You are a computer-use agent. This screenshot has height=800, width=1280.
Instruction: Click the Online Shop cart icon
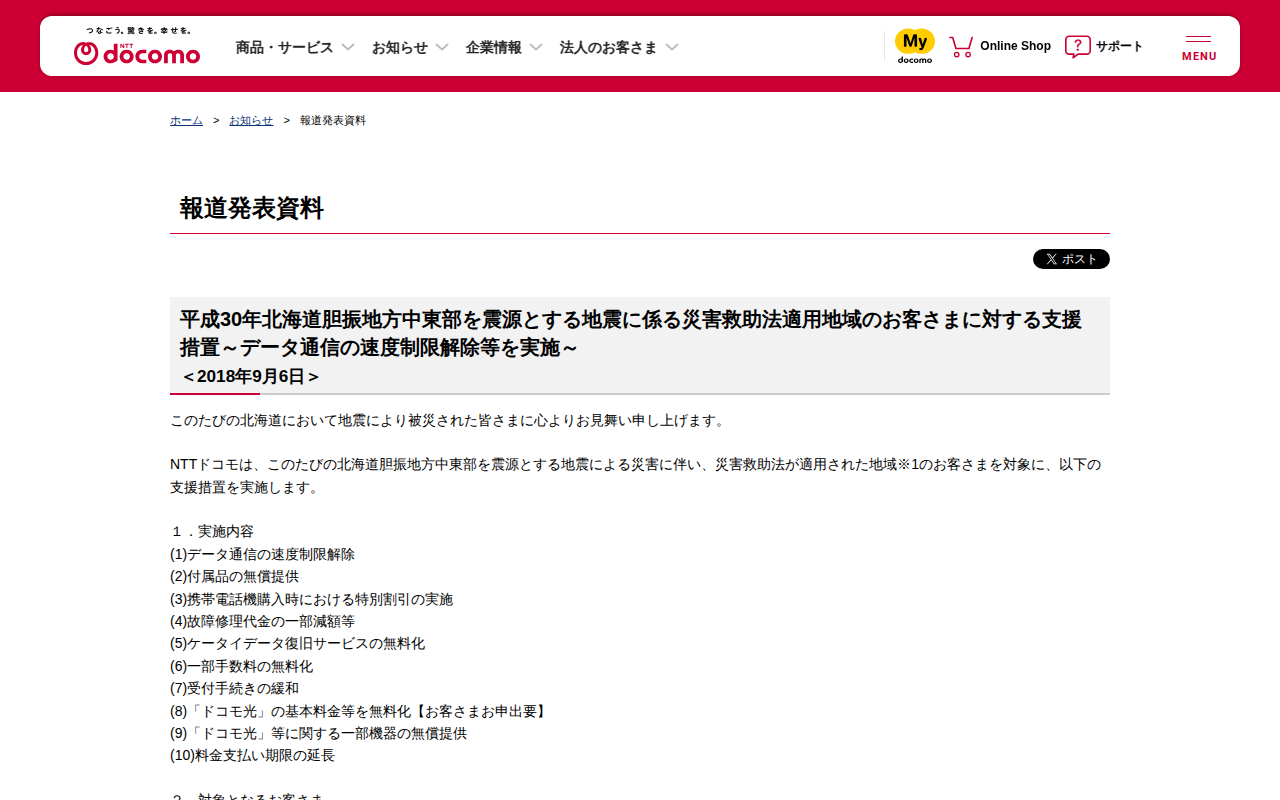[x=961, y=46]
